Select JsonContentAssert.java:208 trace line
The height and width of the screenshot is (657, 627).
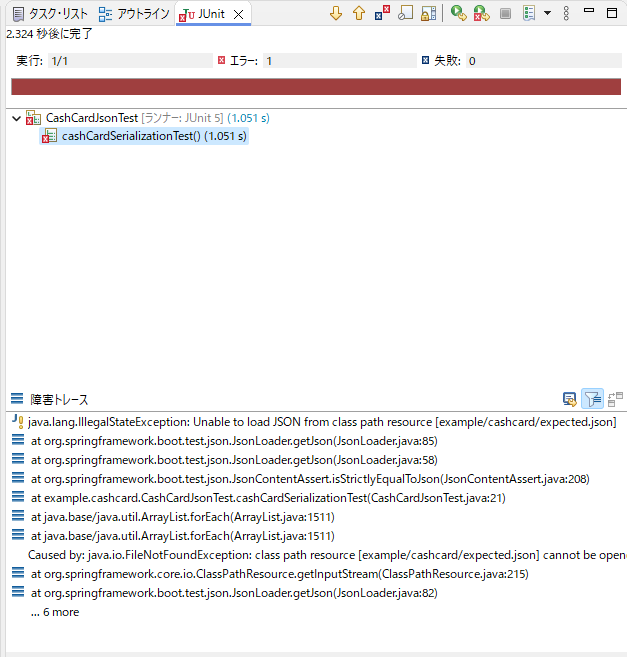(310, 479)
